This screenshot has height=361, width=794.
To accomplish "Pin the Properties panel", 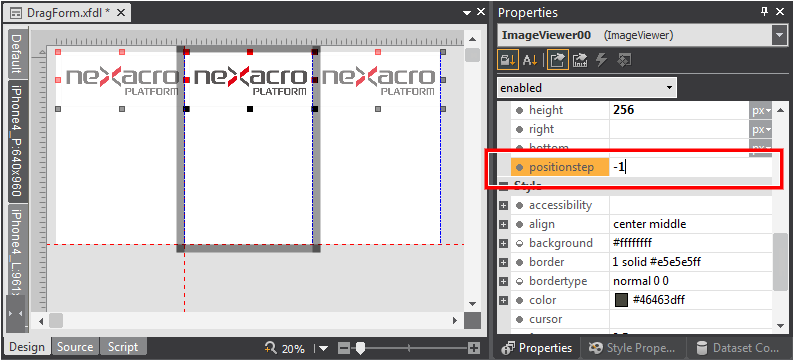I will [x=765, y=12].
